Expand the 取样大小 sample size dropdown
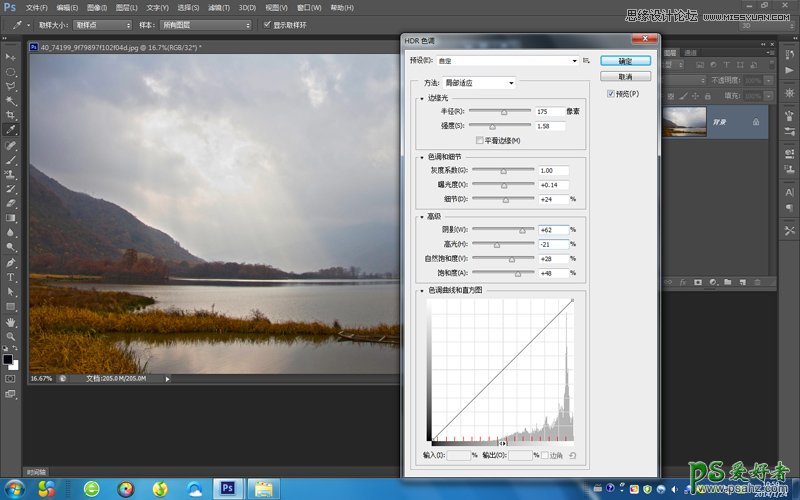Viewport: 800px width, 500px height. tap(102, 24)
